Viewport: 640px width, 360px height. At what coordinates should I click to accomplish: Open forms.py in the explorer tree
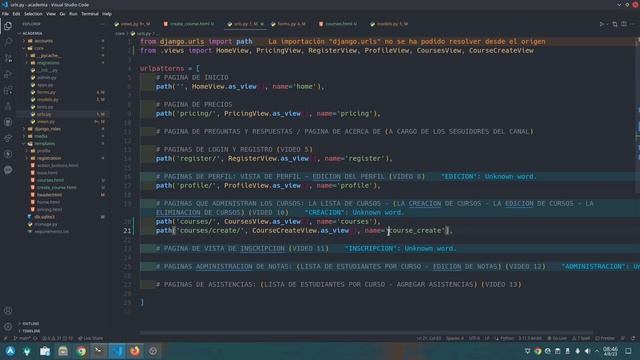tap(46, 92)
